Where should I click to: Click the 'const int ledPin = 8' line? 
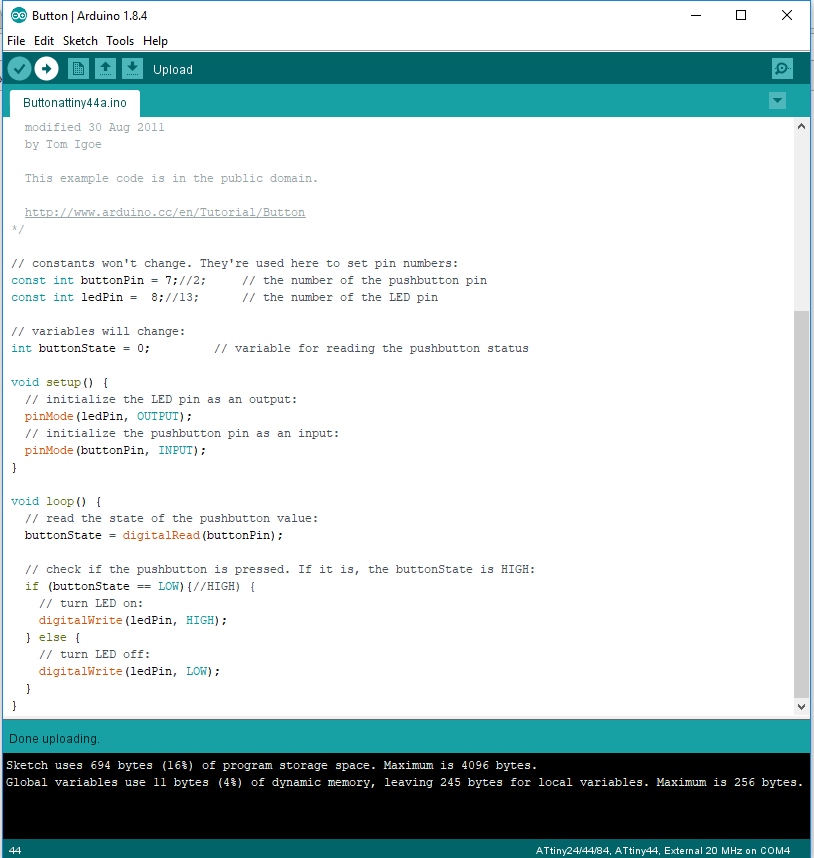(x=224, y=297)
